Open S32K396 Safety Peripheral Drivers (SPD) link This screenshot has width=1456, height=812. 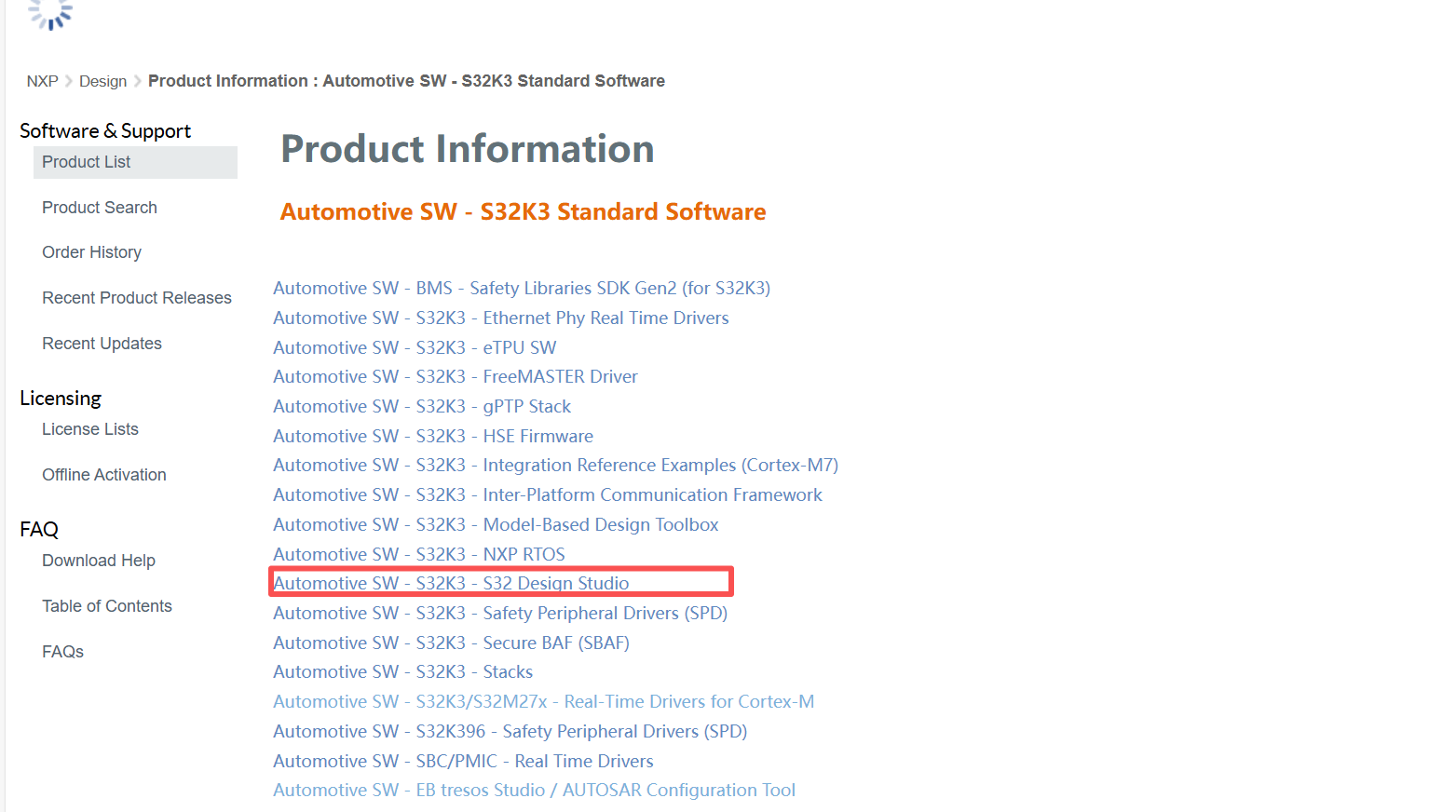tap(510, 732)
